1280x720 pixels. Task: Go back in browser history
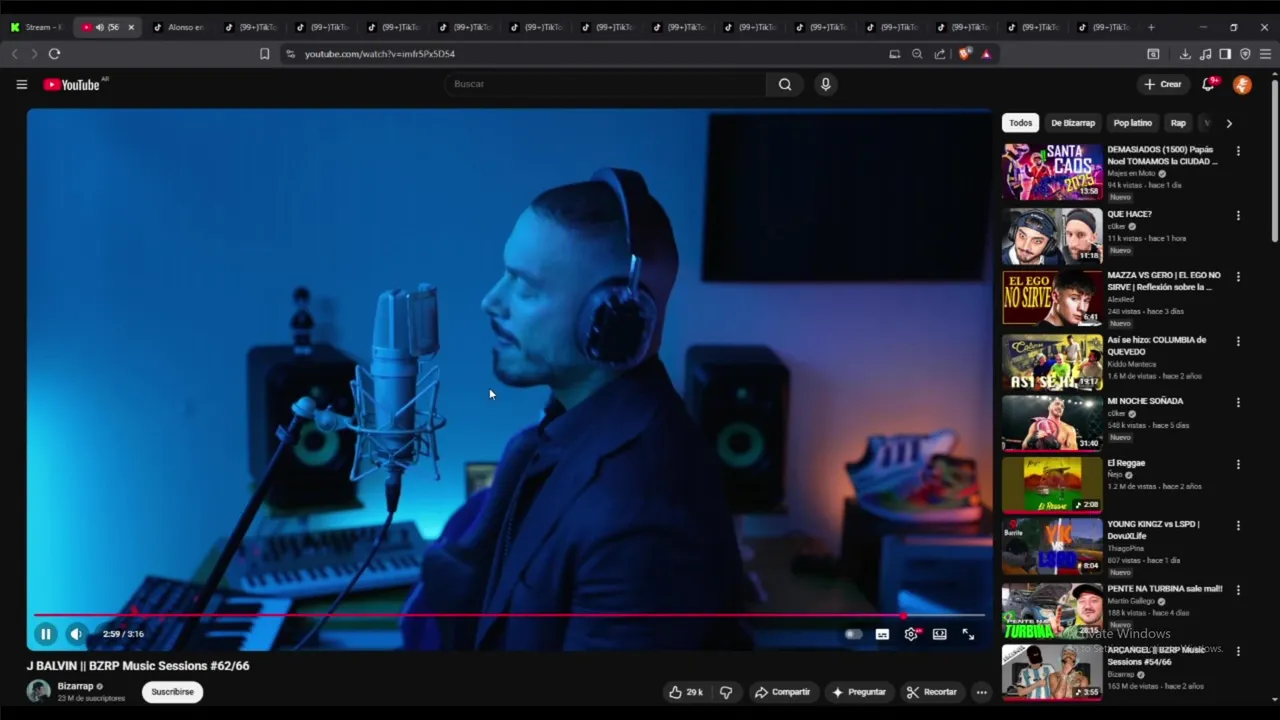pyautogui.click(x=14, y=54)
